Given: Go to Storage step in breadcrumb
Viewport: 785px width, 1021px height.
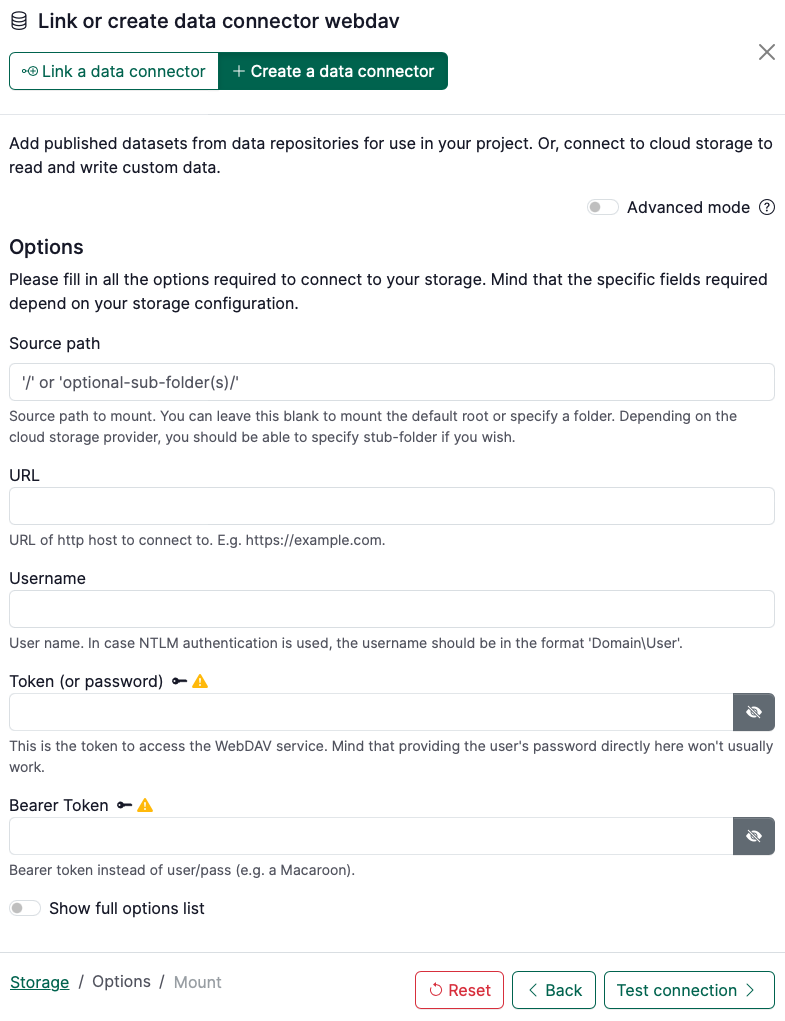Looking at the screenshot, I should (40, 982).
